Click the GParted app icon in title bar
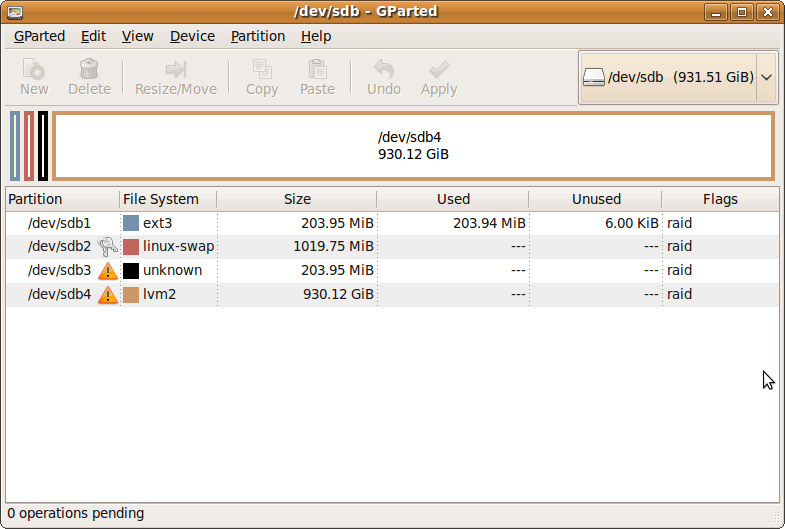Image resolution: width=785 pixels, height=529 pixels. [15, 12]
